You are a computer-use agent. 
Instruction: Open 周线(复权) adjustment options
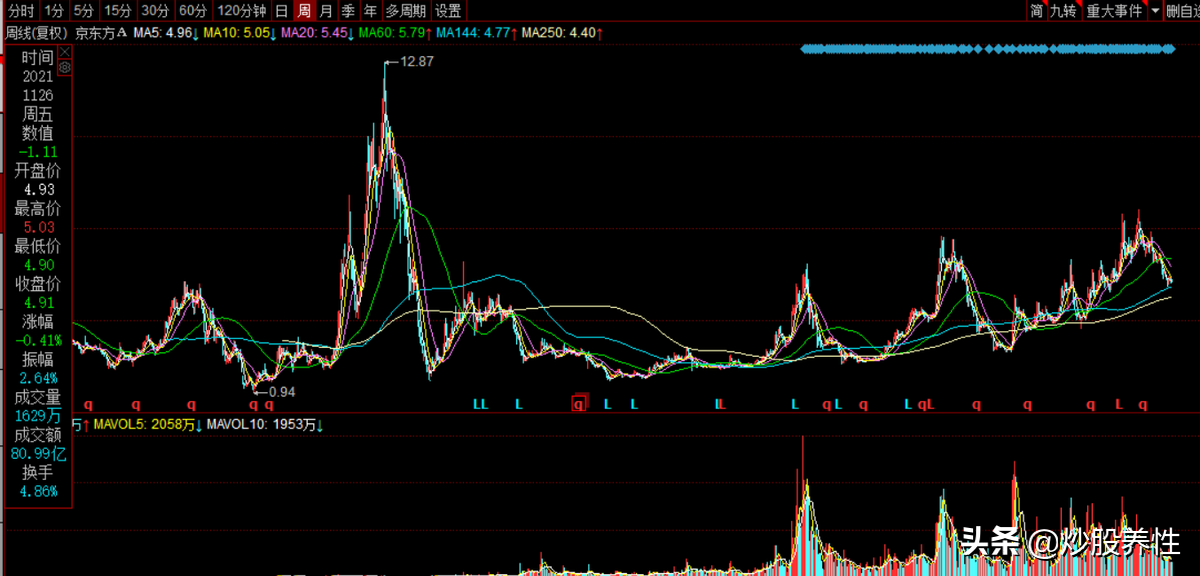coord(36,32)
